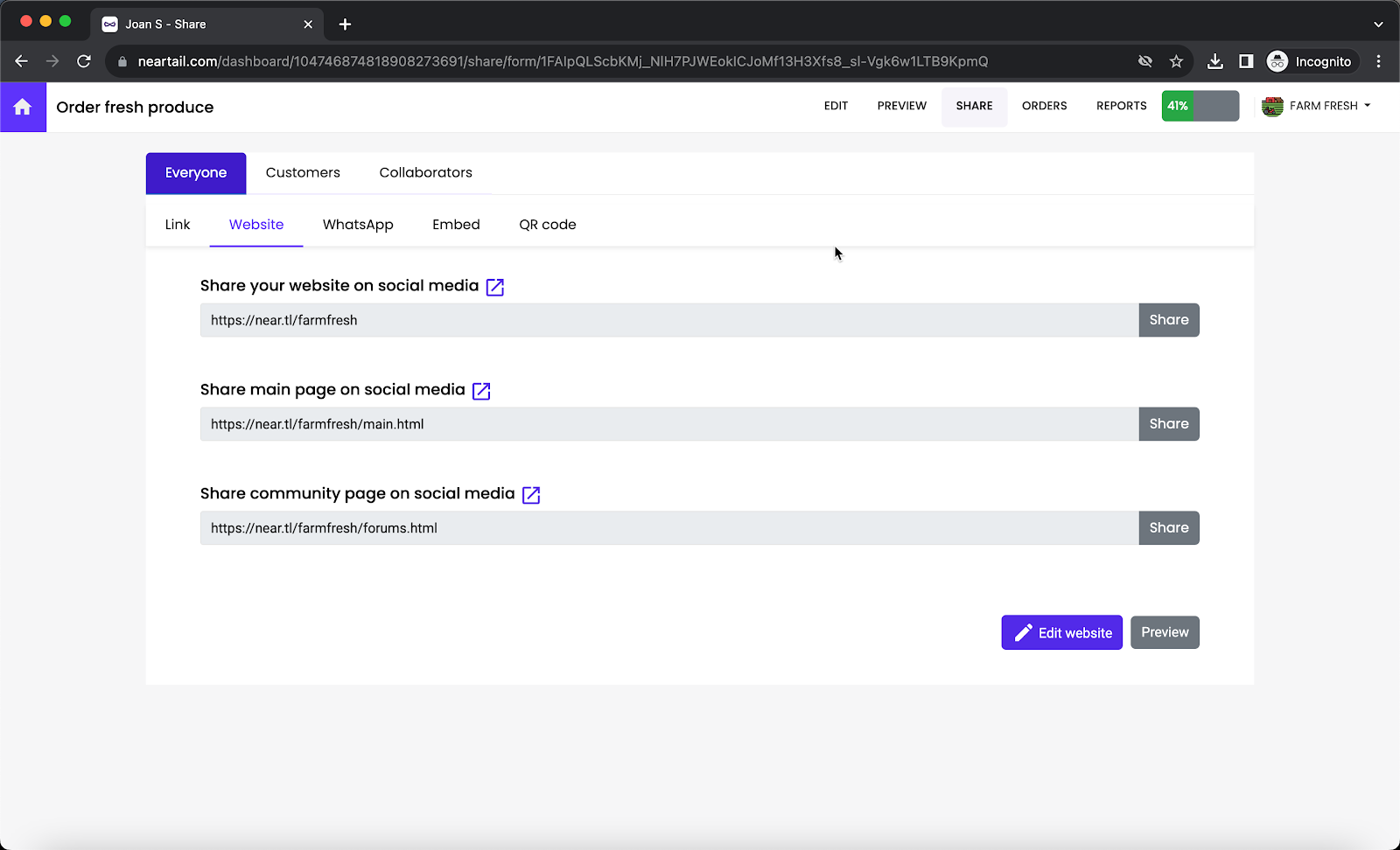Share the forums.html community page link
Screen dimensions: 1400x850
pos(1168,527)
